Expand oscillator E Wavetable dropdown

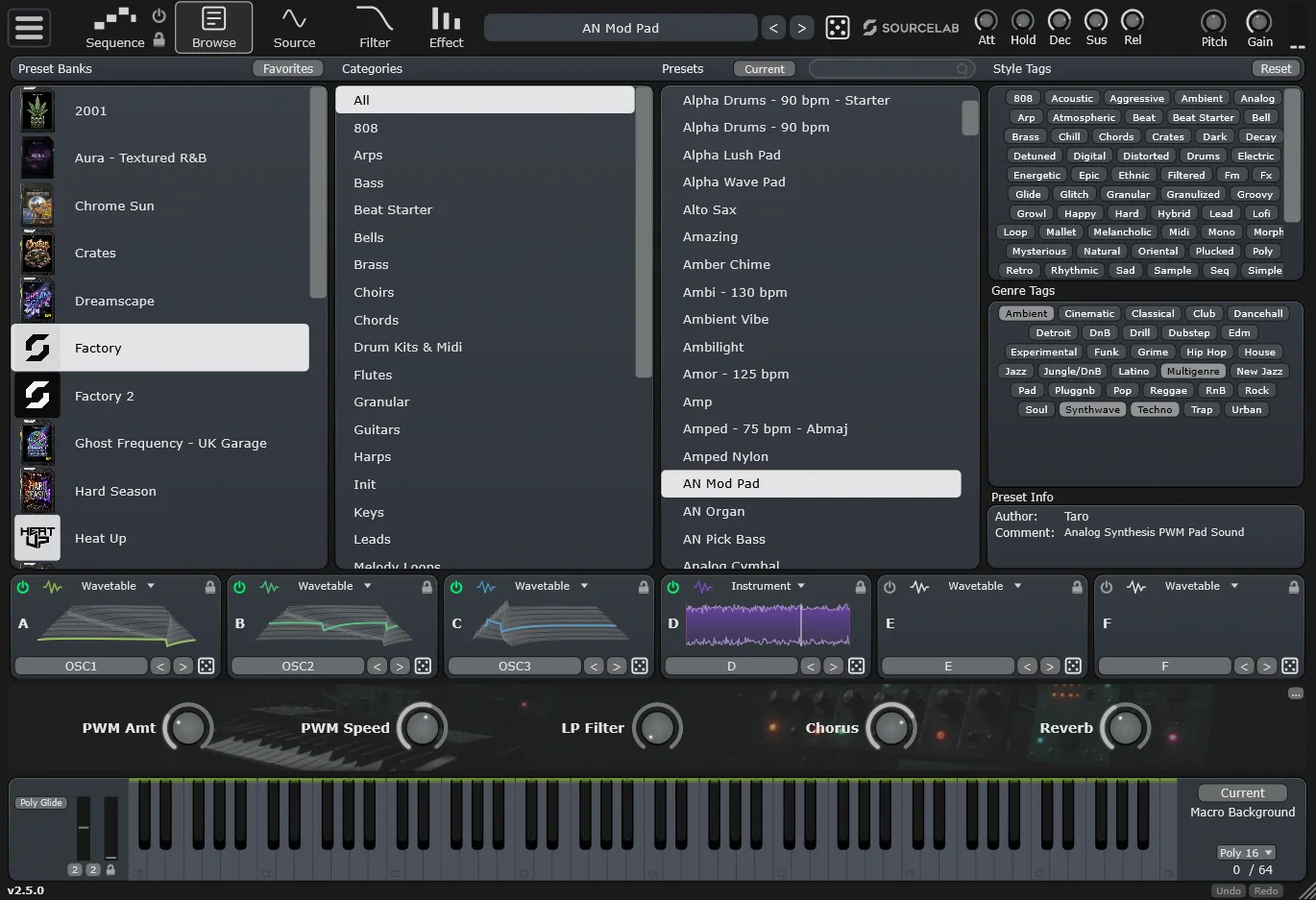click(985, 586)
